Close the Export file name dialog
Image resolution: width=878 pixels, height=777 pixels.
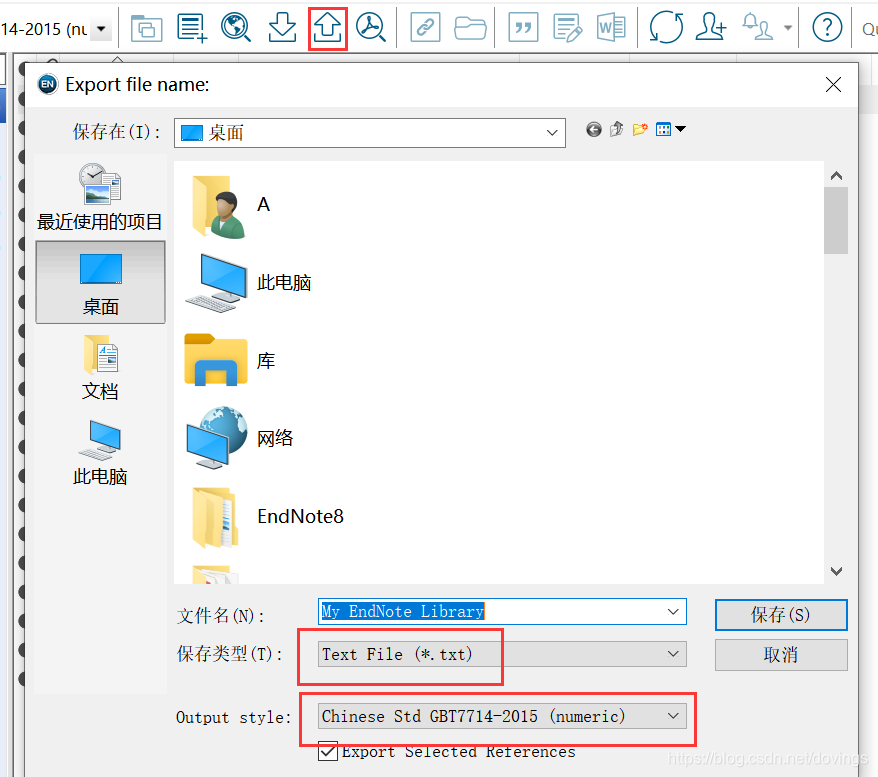pos(833,85)
